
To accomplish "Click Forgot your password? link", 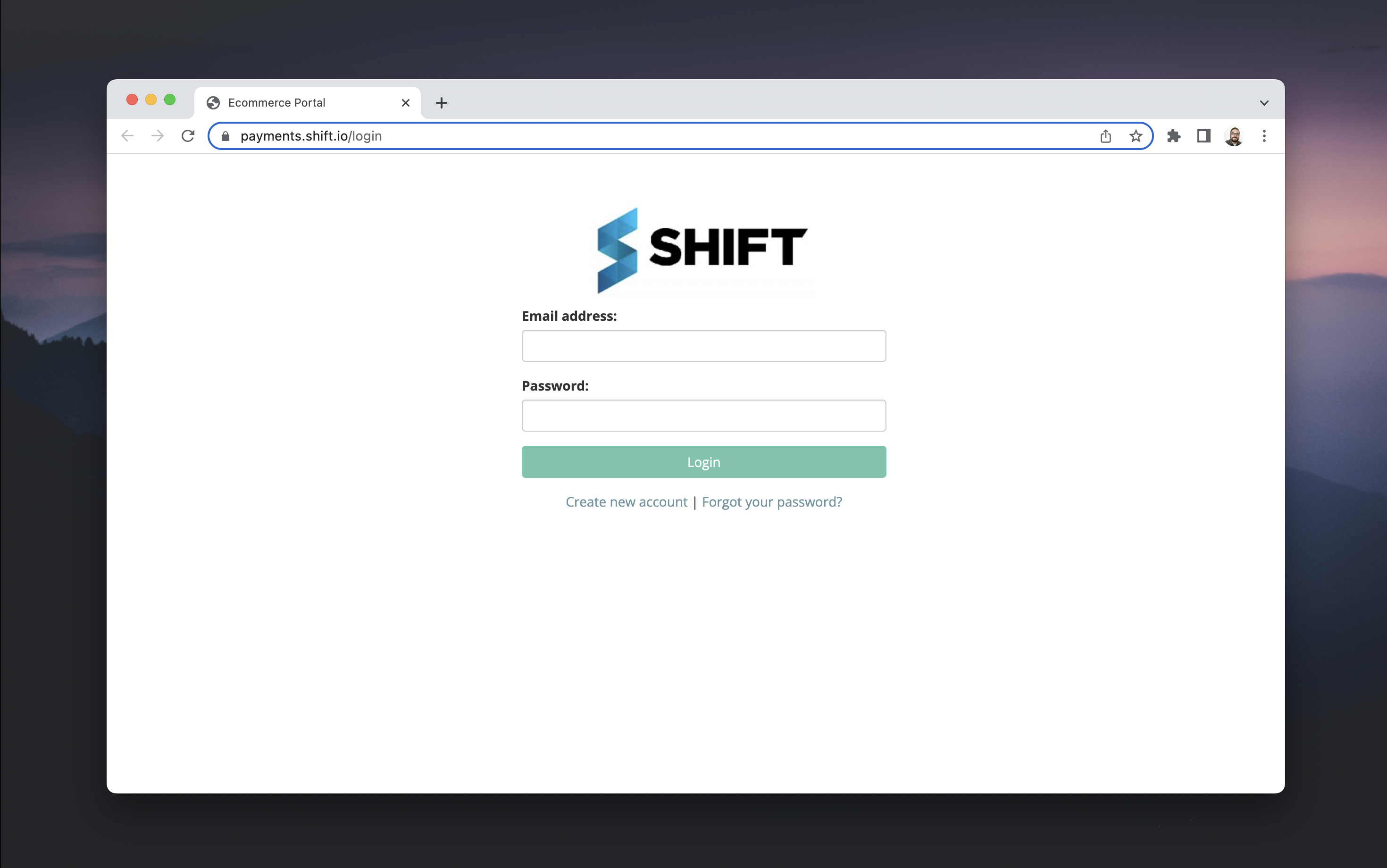I will (x=771, y=502).
